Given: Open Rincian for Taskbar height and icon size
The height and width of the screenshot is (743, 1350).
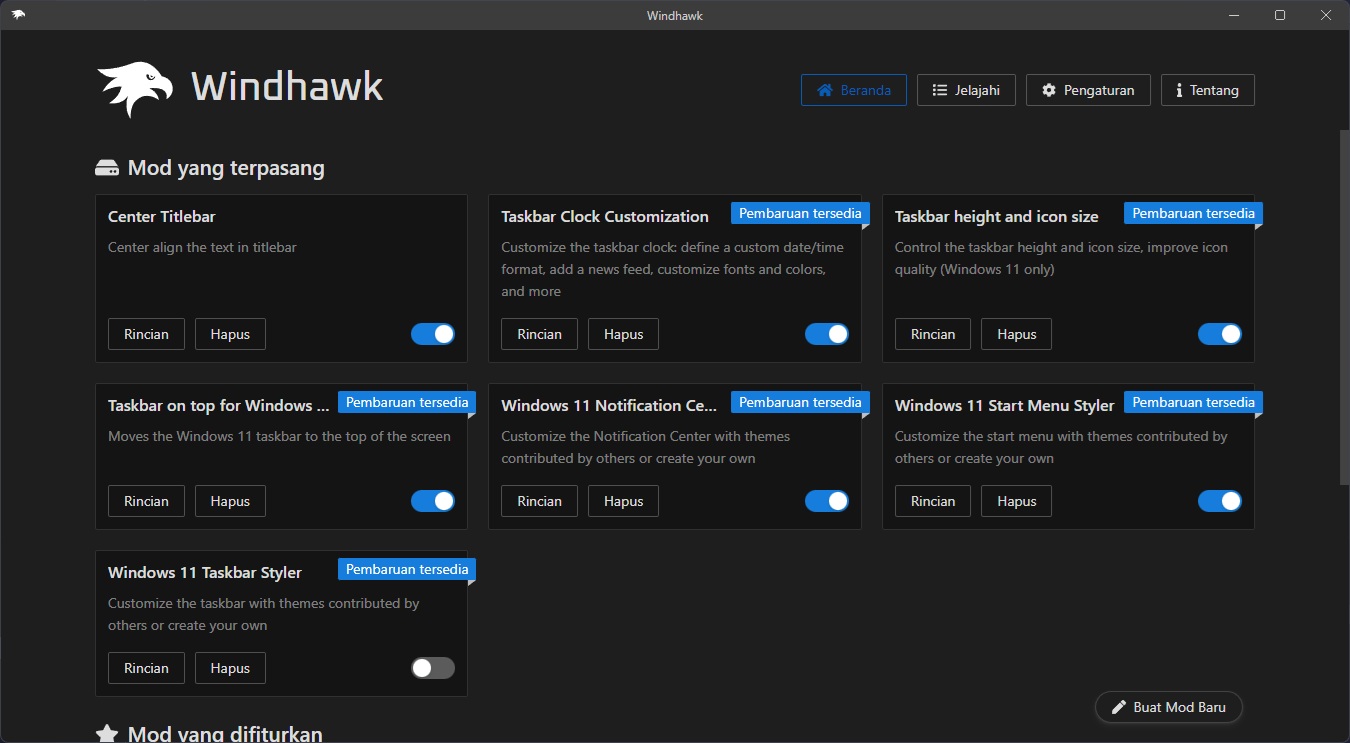Looking at the screenshot, I should point(932,334).
